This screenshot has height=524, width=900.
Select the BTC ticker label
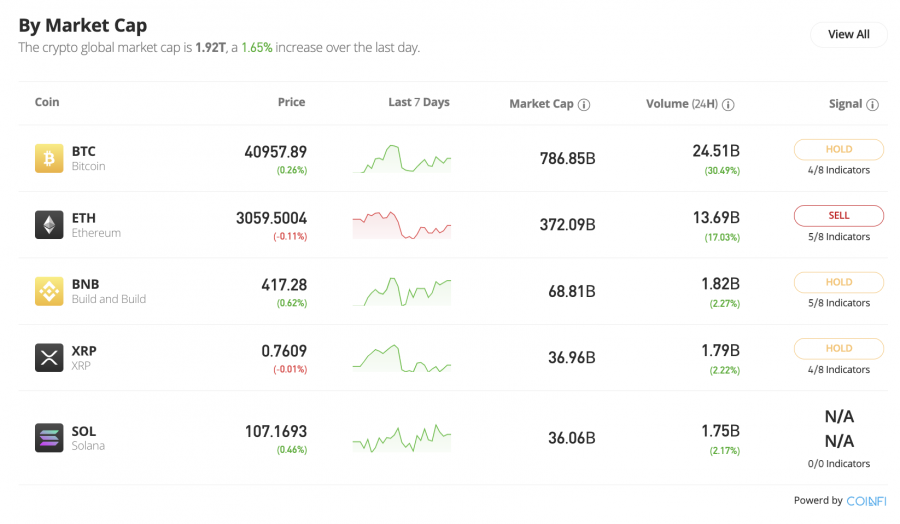point(84,152)
